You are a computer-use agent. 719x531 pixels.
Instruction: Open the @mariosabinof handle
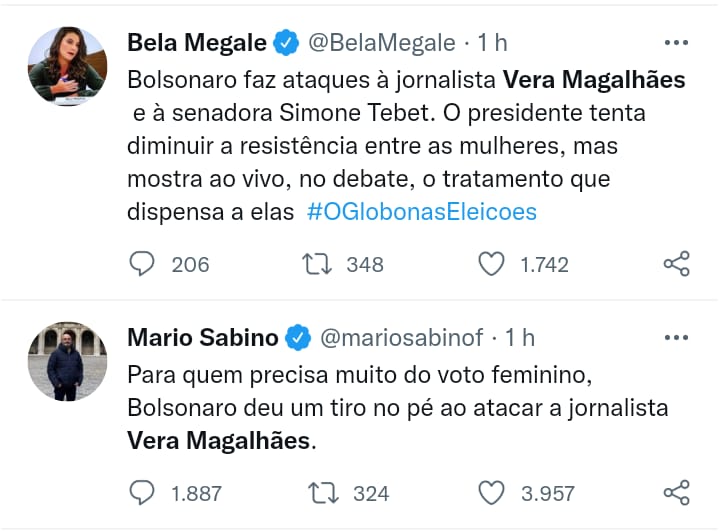tap(404, 338)
